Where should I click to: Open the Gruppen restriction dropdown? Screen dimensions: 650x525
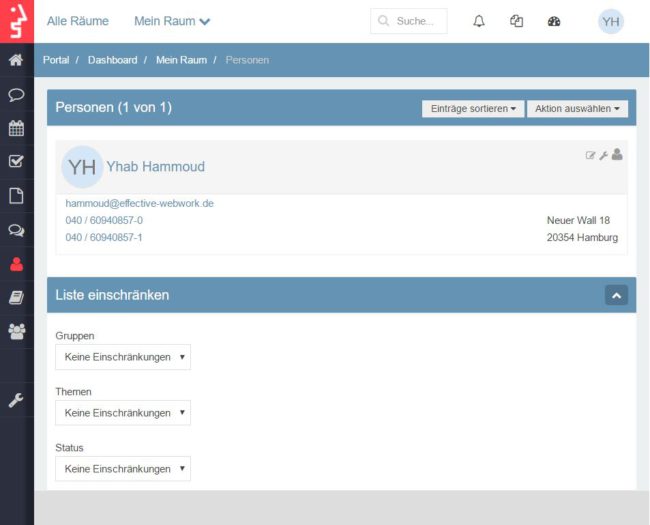[x=123, y=357]
